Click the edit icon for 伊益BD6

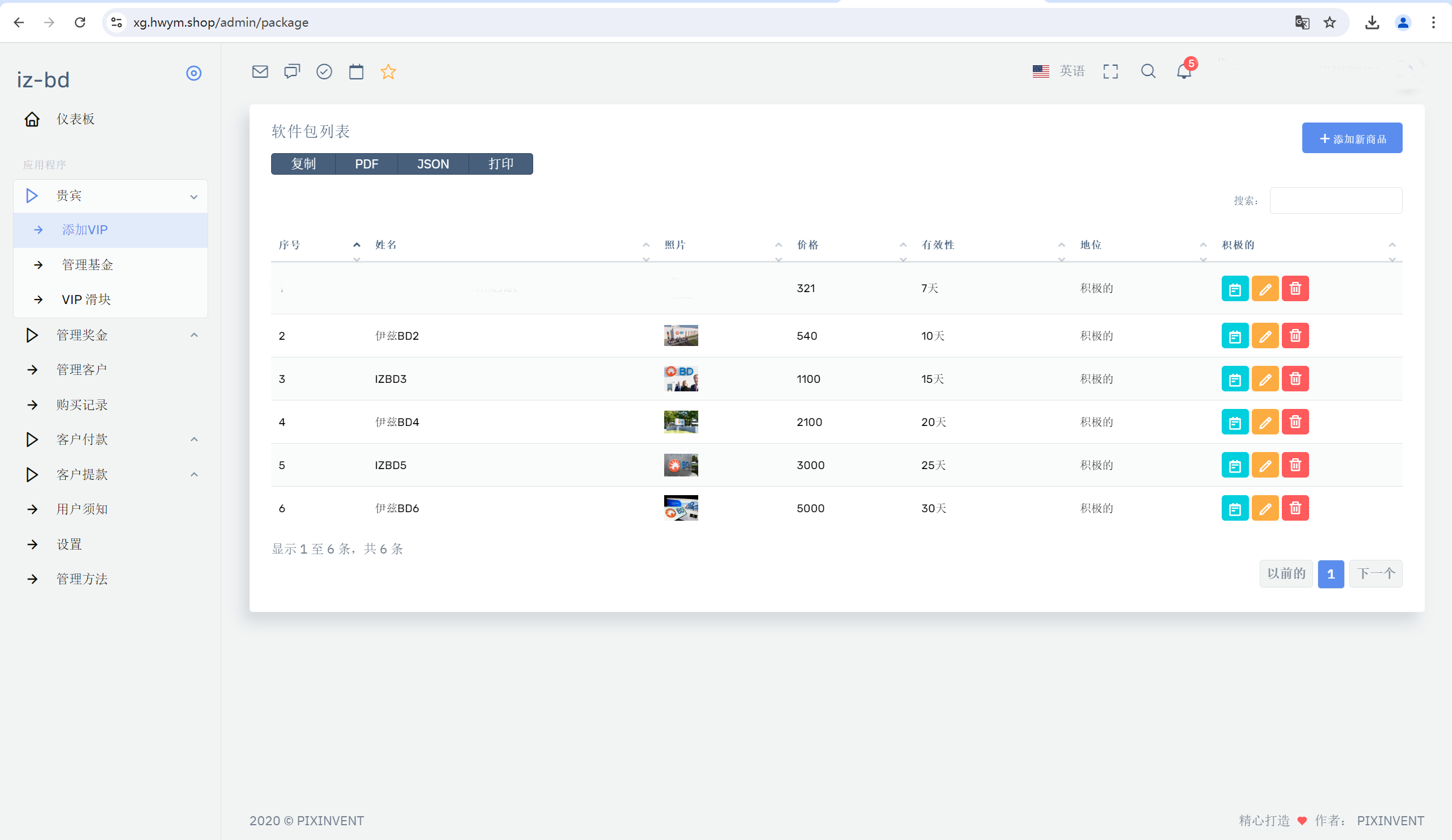pos(1265,508)
